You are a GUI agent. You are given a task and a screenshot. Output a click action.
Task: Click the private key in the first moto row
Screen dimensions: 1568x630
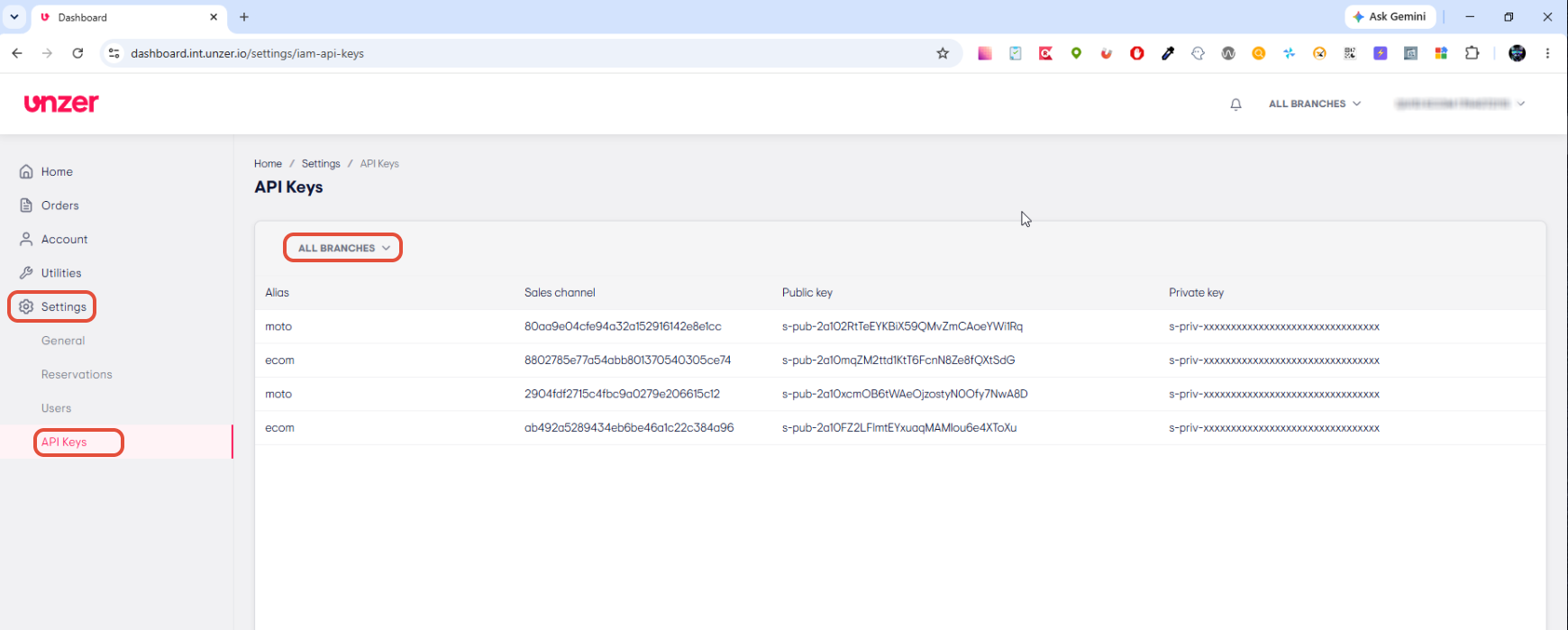tap(1274, 326)
